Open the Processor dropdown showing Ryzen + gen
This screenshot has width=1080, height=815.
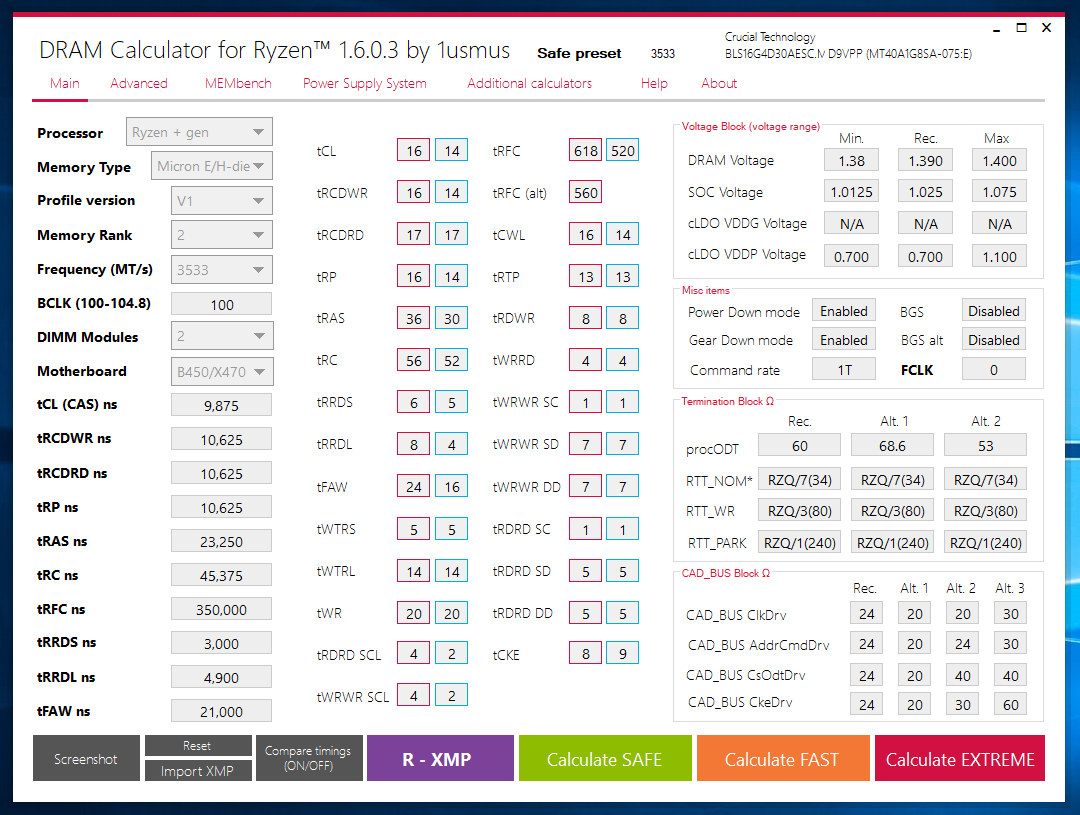tap(199, 132)
